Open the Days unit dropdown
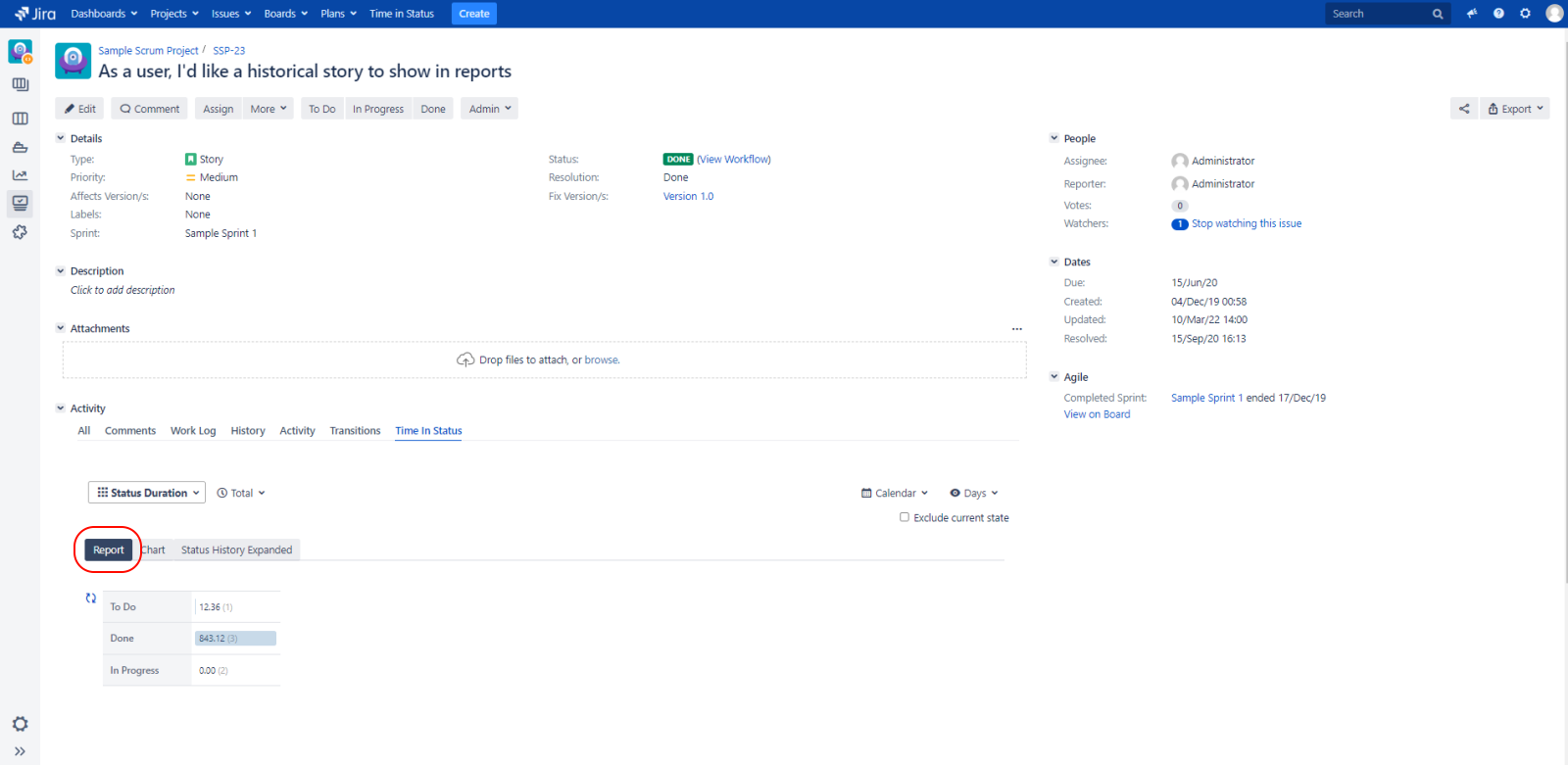The image size is (1568, 765). [973, 493]
